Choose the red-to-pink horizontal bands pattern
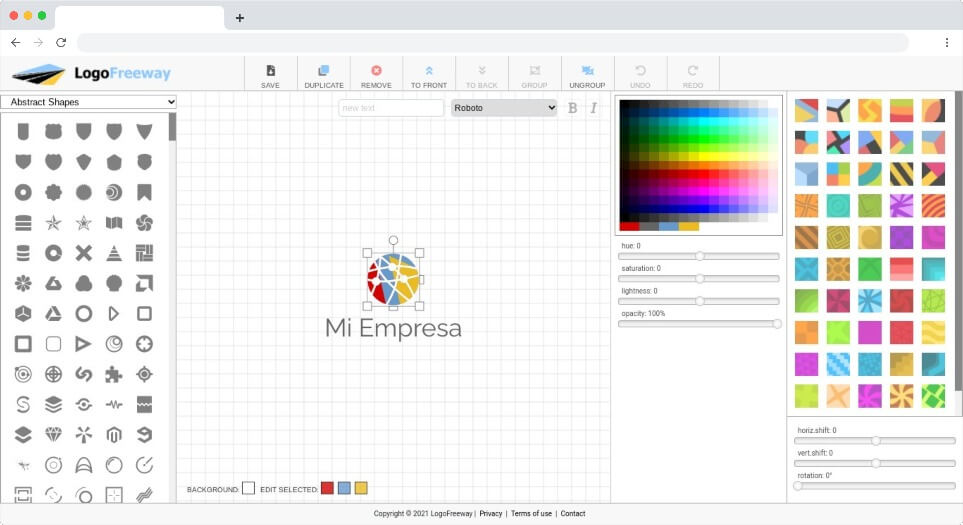The image size is (963, 525). click(x=902, y=269)
